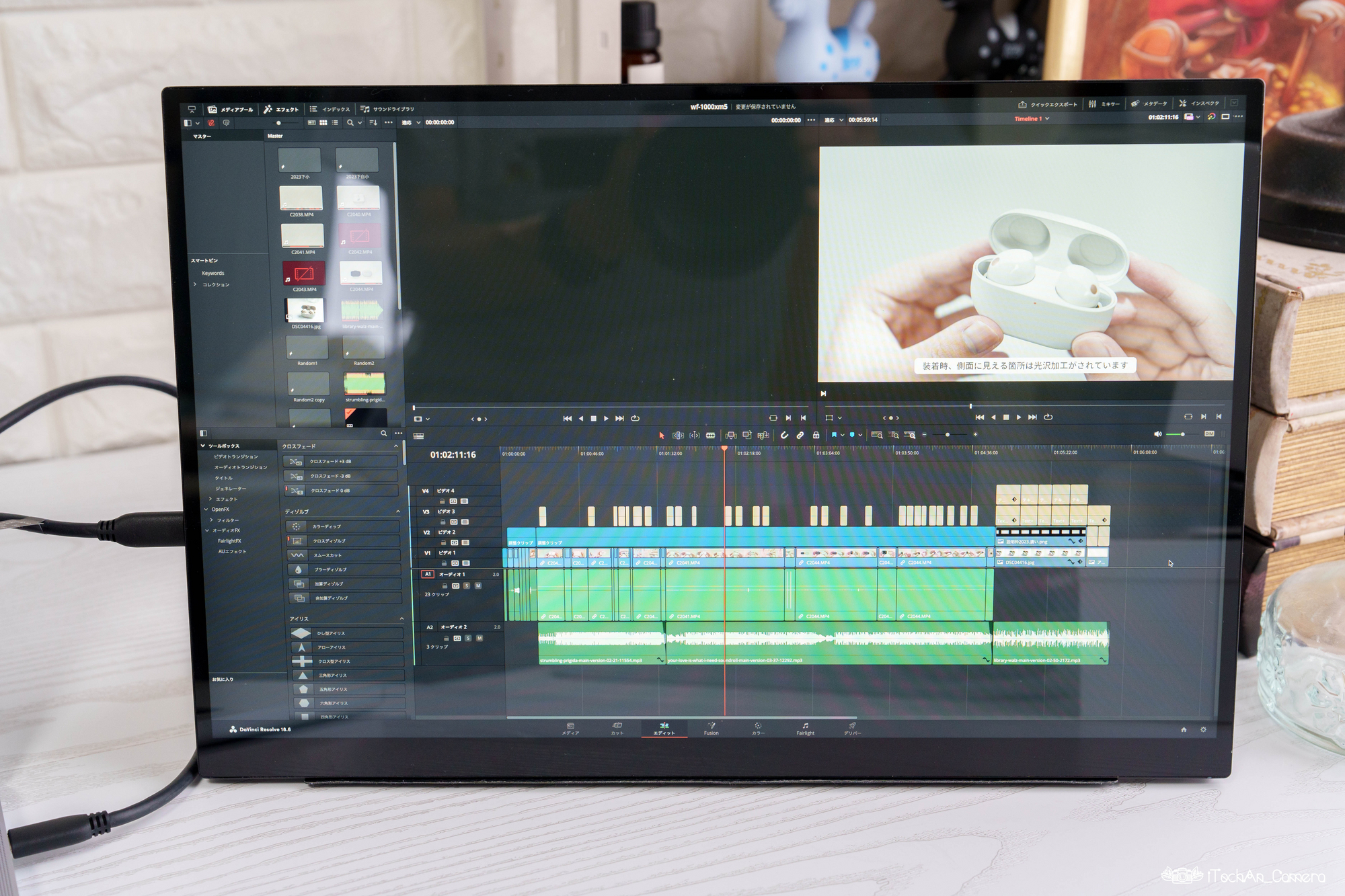Click the Overwrite Clip icon

747,436
